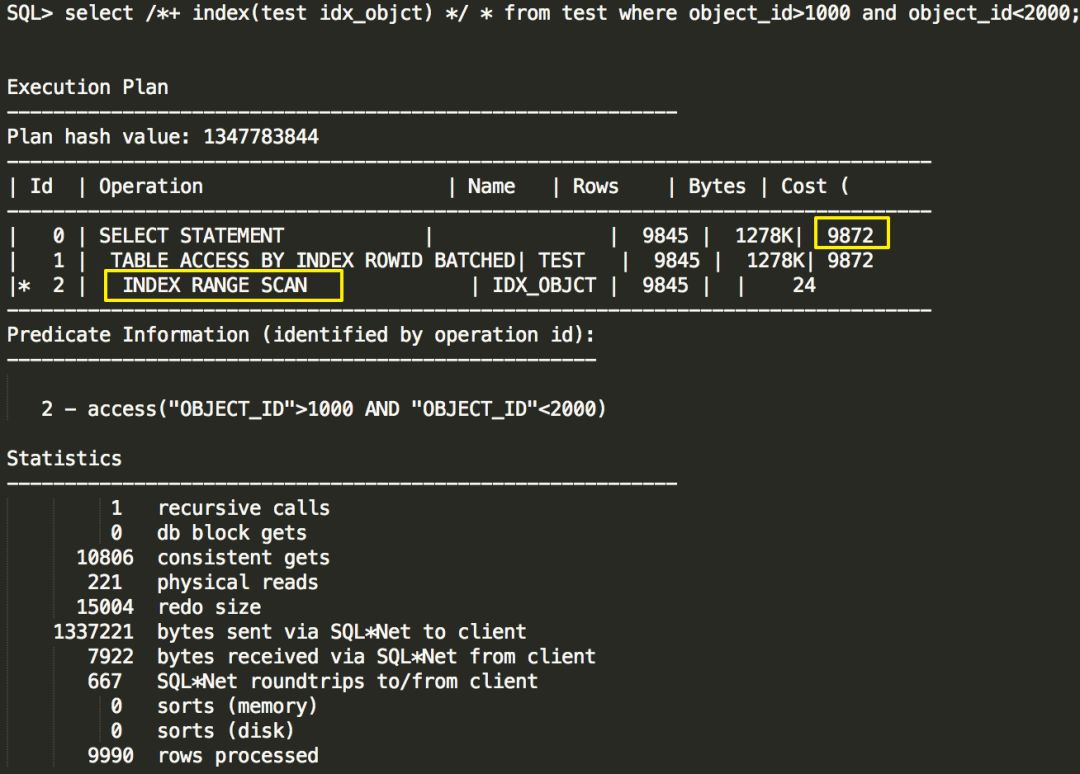Click the Name column header
Image resolution: width=1080 pixels, height=774 pixels.
click(x=491, y=186)
